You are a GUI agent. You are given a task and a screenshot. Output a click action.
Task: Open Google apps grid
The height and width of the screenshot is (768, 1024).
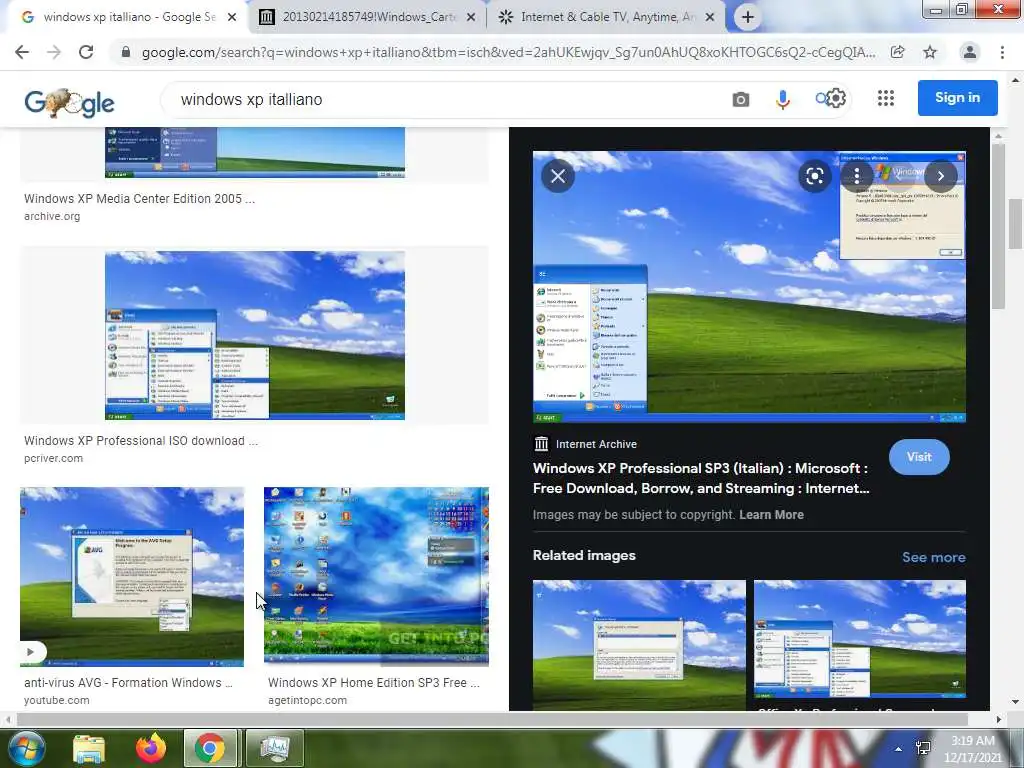click(x=886, y=98)
